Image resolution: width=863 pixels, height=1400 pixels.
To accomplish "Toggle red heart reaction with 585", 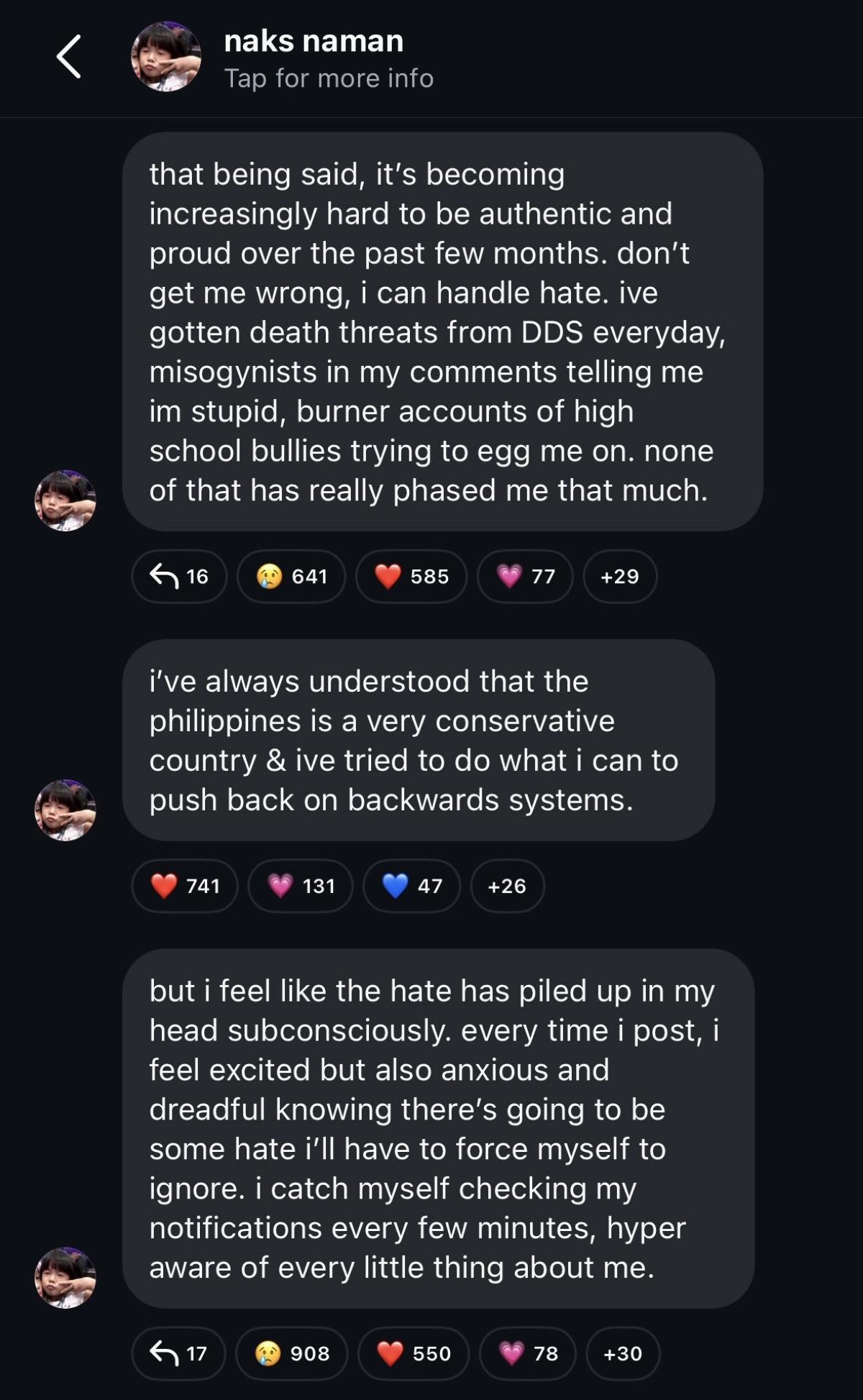I will coord(411,576).
